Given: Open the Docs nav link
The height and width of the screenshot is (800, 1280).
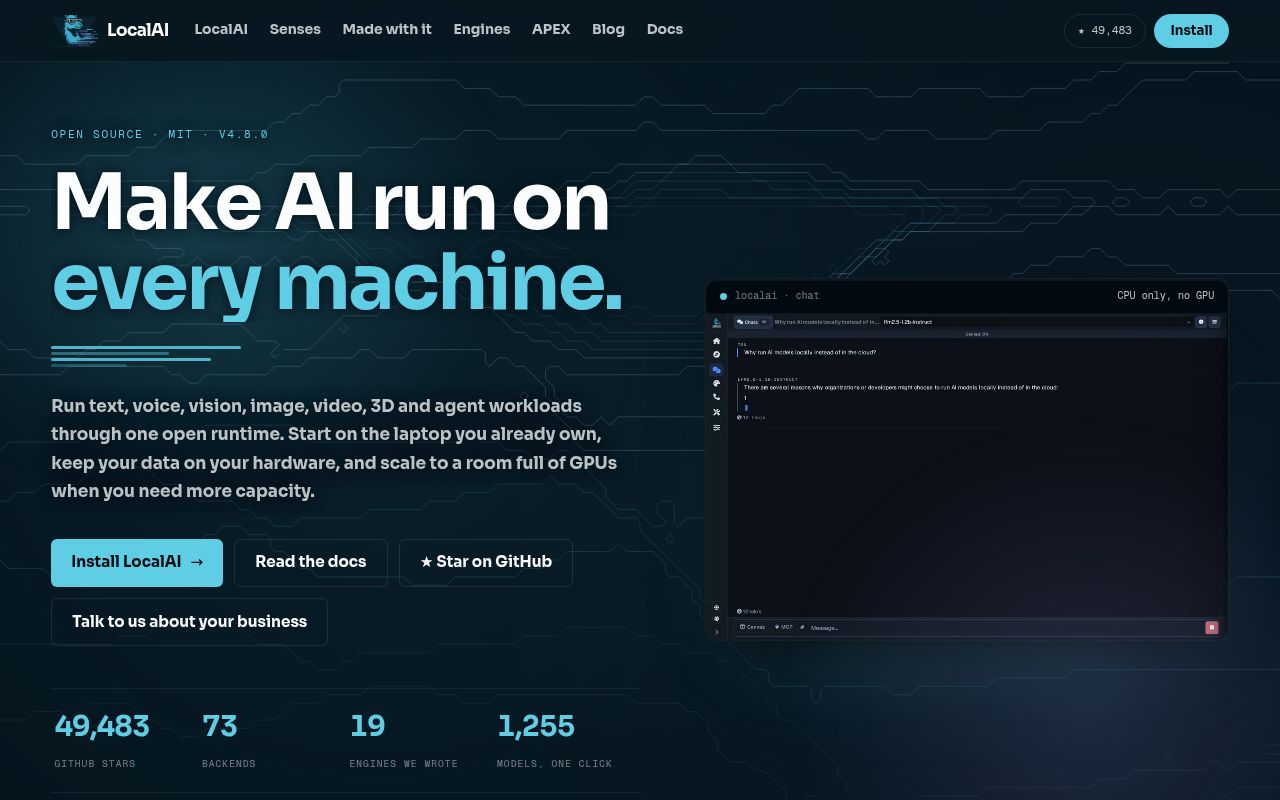Looking at the screenshot, I should coord(665,30).
